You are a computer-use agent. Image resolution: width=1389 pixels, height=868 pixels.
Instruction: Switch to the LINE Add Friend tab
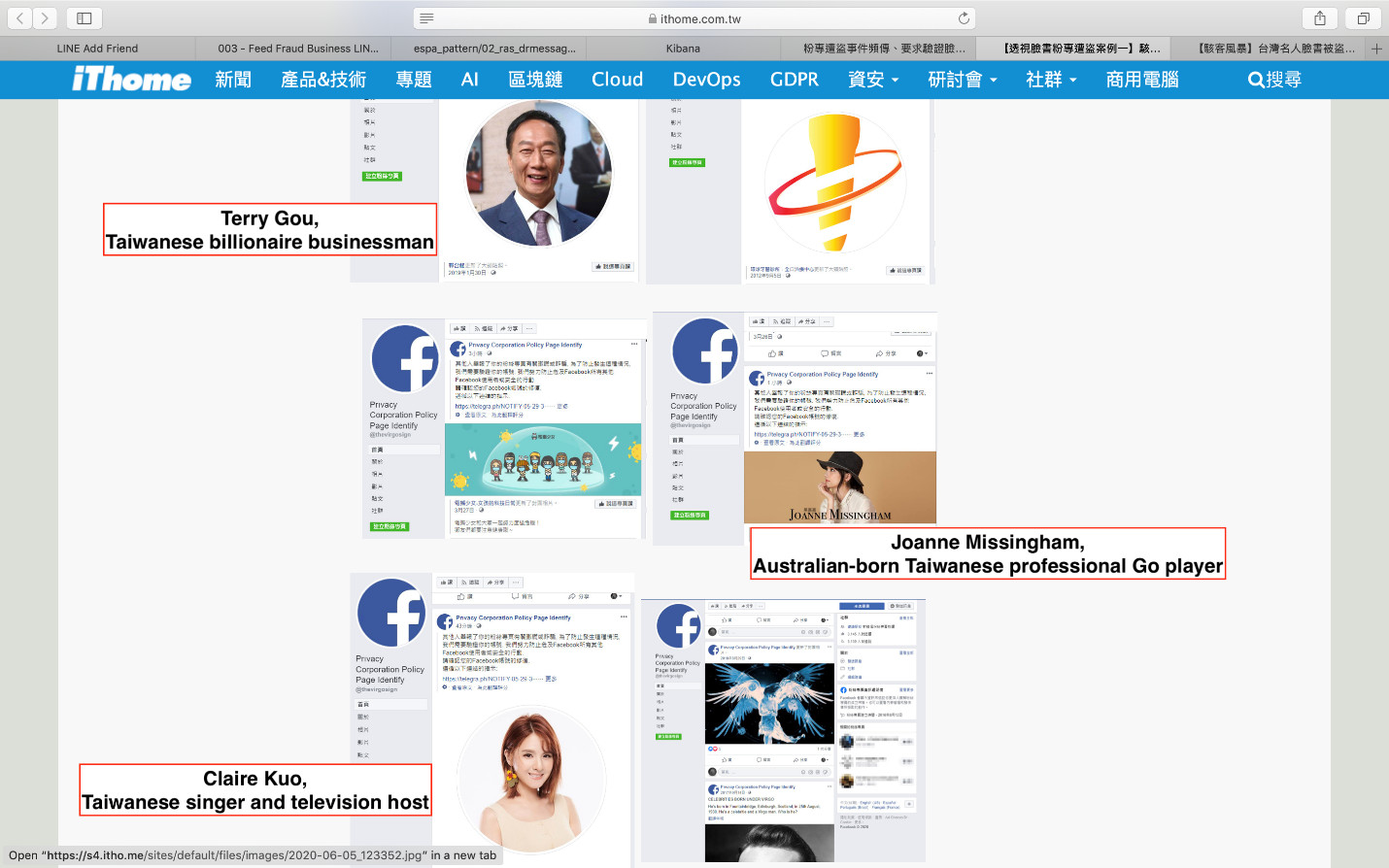(x=97, y=49)
